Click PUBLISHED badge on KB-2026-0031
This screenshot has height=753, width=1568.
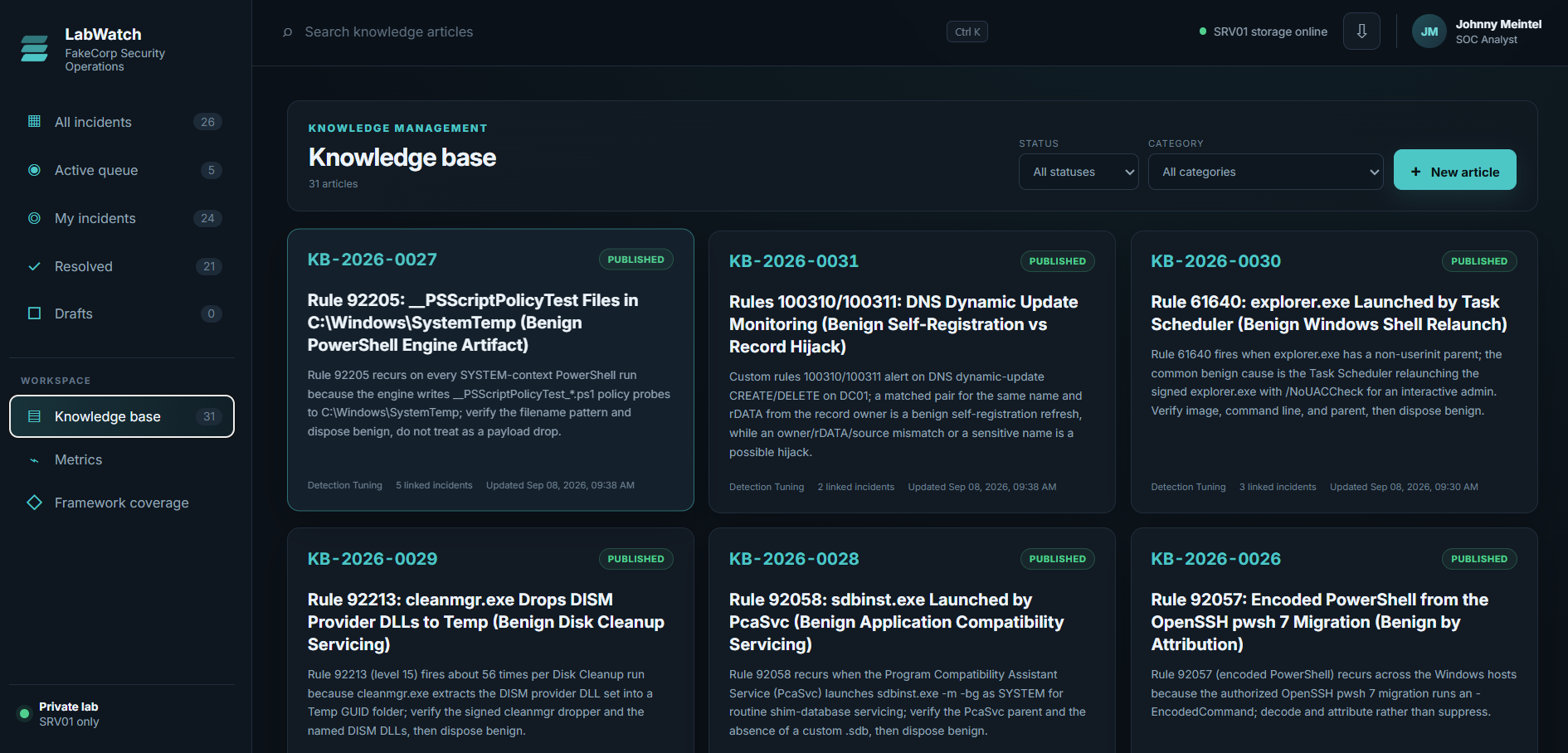[1058, 261]
